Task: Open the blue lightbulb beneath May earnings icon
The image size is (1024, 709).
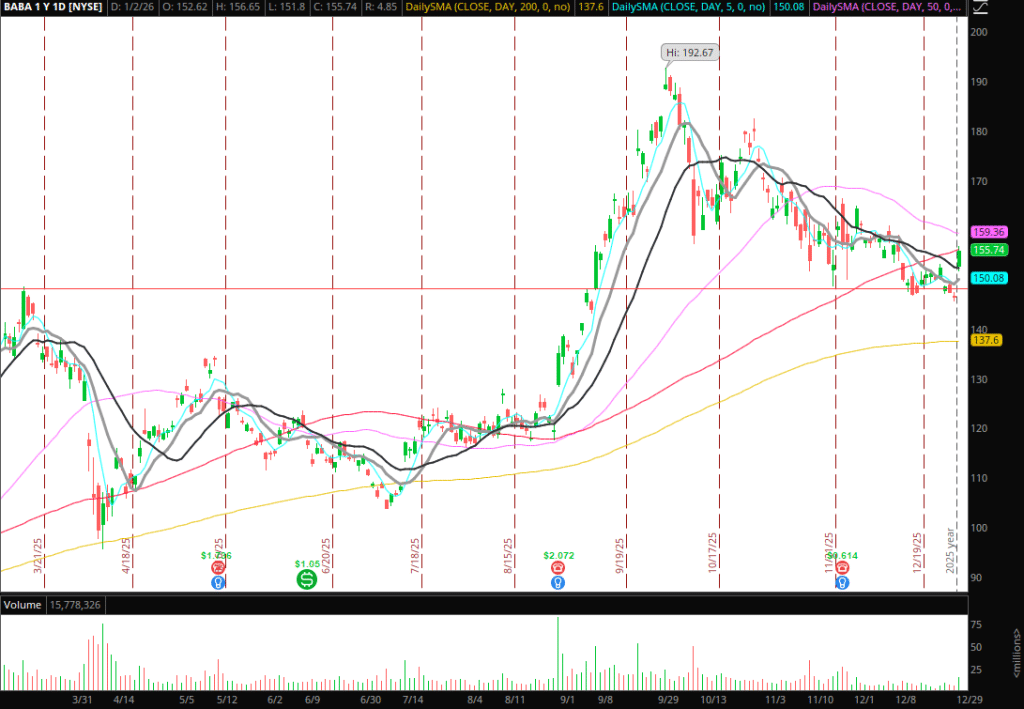Action: [x=217, y=582]
